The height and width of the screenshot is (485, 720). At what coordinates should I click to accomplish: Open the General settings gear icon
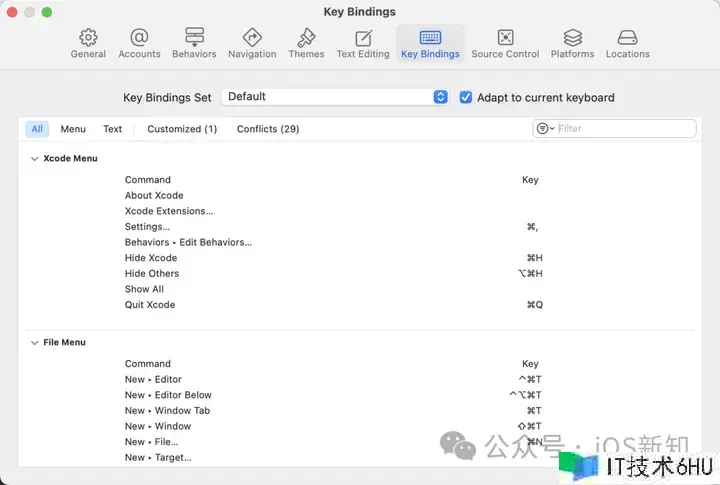tap(88, 37)
